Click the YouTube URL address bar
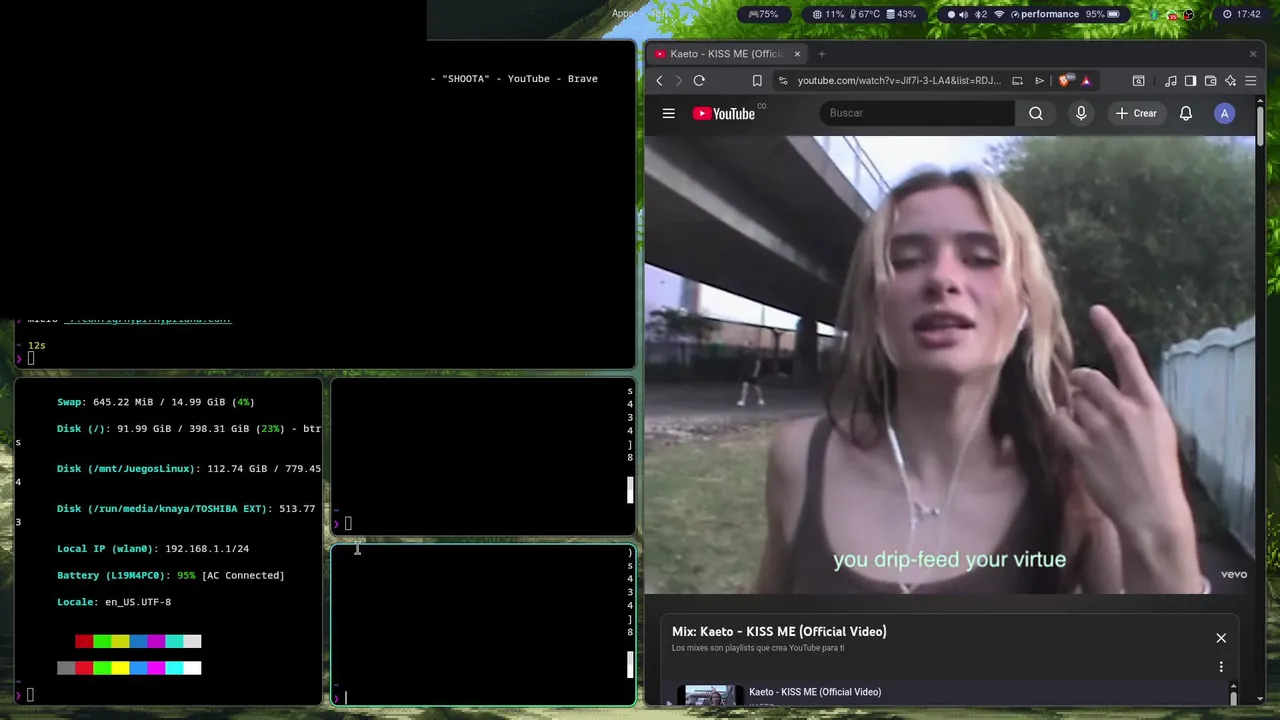This screenshot has width=1280, height=720. (x=898, y=81)
